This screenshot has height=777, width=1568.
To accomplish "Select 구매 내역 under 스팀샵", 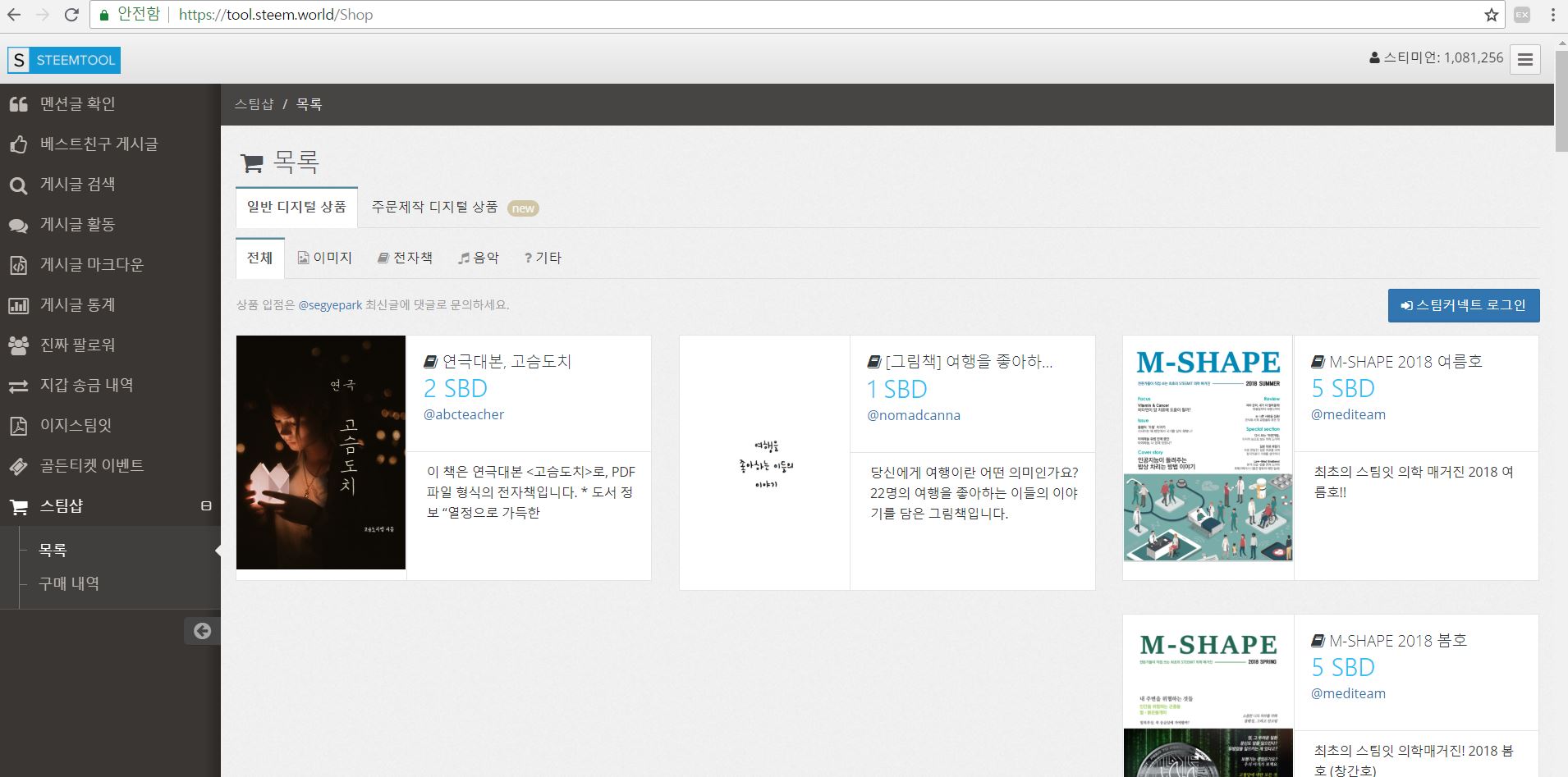I will click(x=69, y=584).
